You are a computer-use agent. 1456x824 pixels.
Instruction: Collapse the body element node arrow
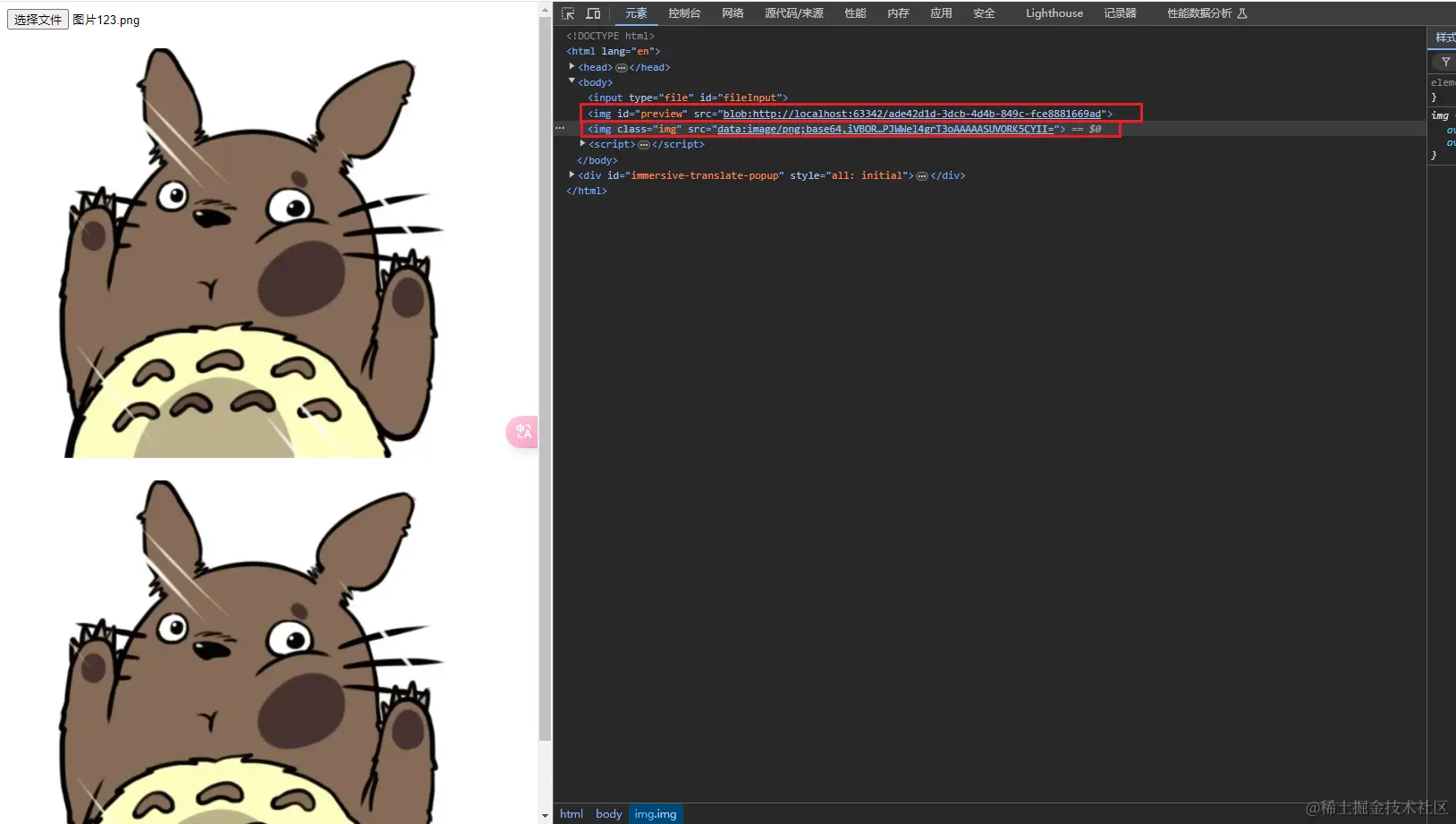pyautogui.click(x=572, y=81)
